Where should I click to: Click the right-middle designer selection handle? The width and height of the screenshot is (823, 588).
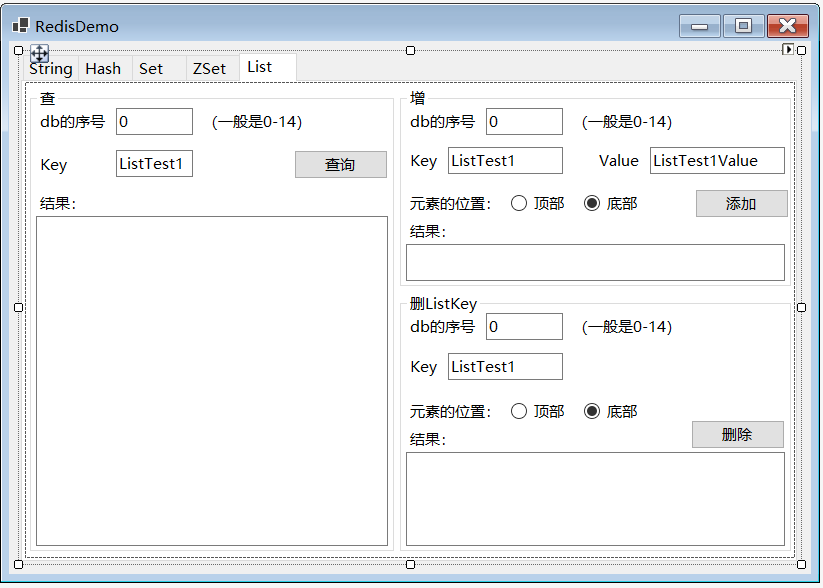point(801,307)
